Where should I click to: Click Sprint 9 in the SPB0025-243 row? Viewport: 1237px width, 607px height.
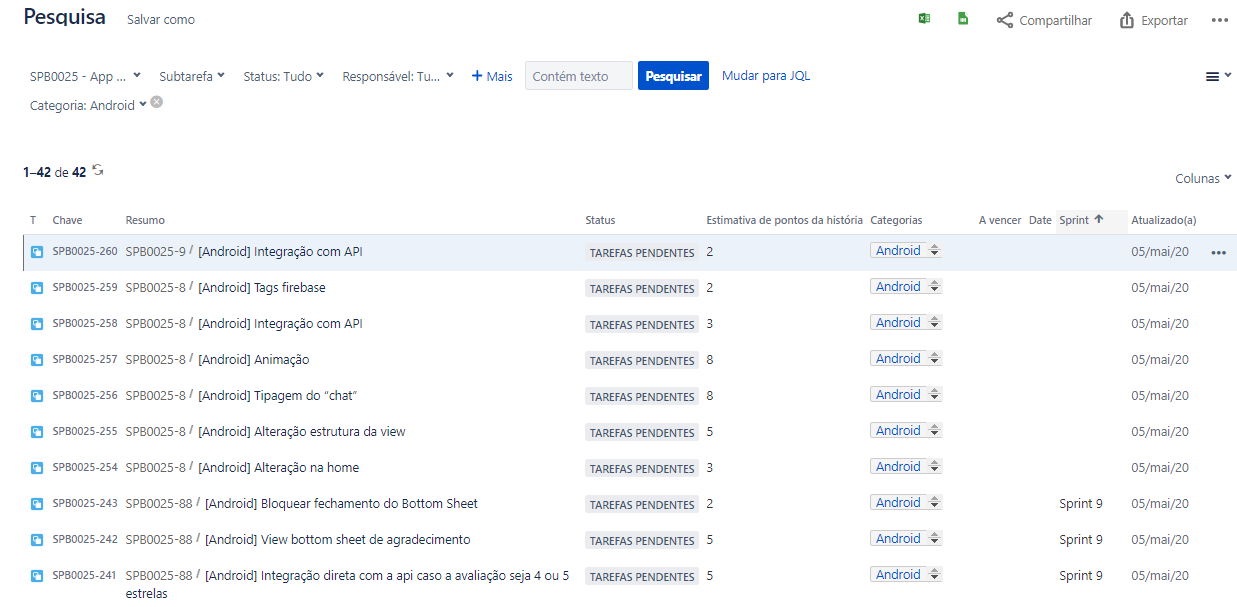click(1081, 504)
